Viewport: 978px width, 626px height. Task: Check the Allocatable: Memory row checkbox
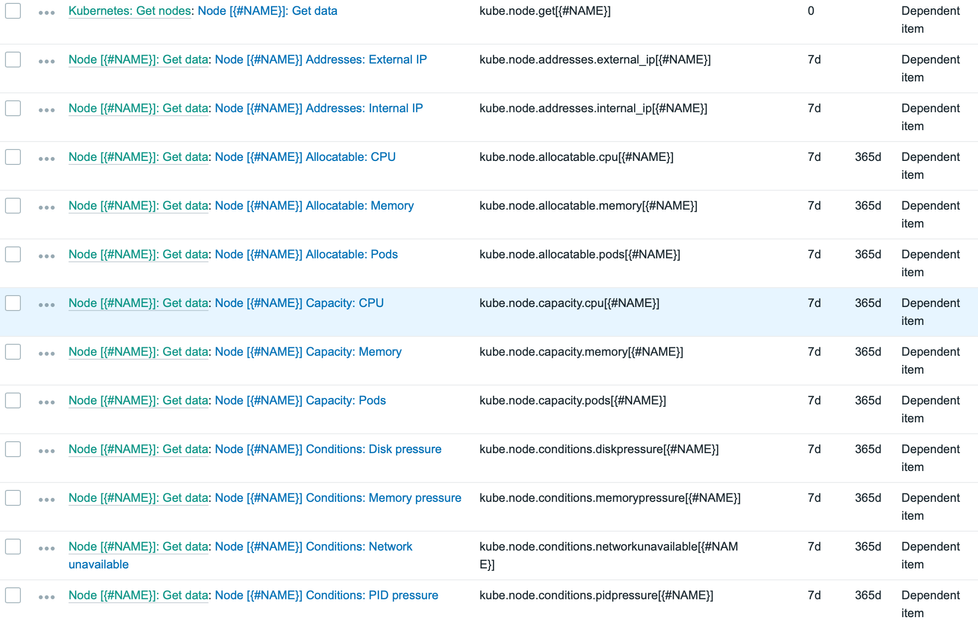[13, 205]
